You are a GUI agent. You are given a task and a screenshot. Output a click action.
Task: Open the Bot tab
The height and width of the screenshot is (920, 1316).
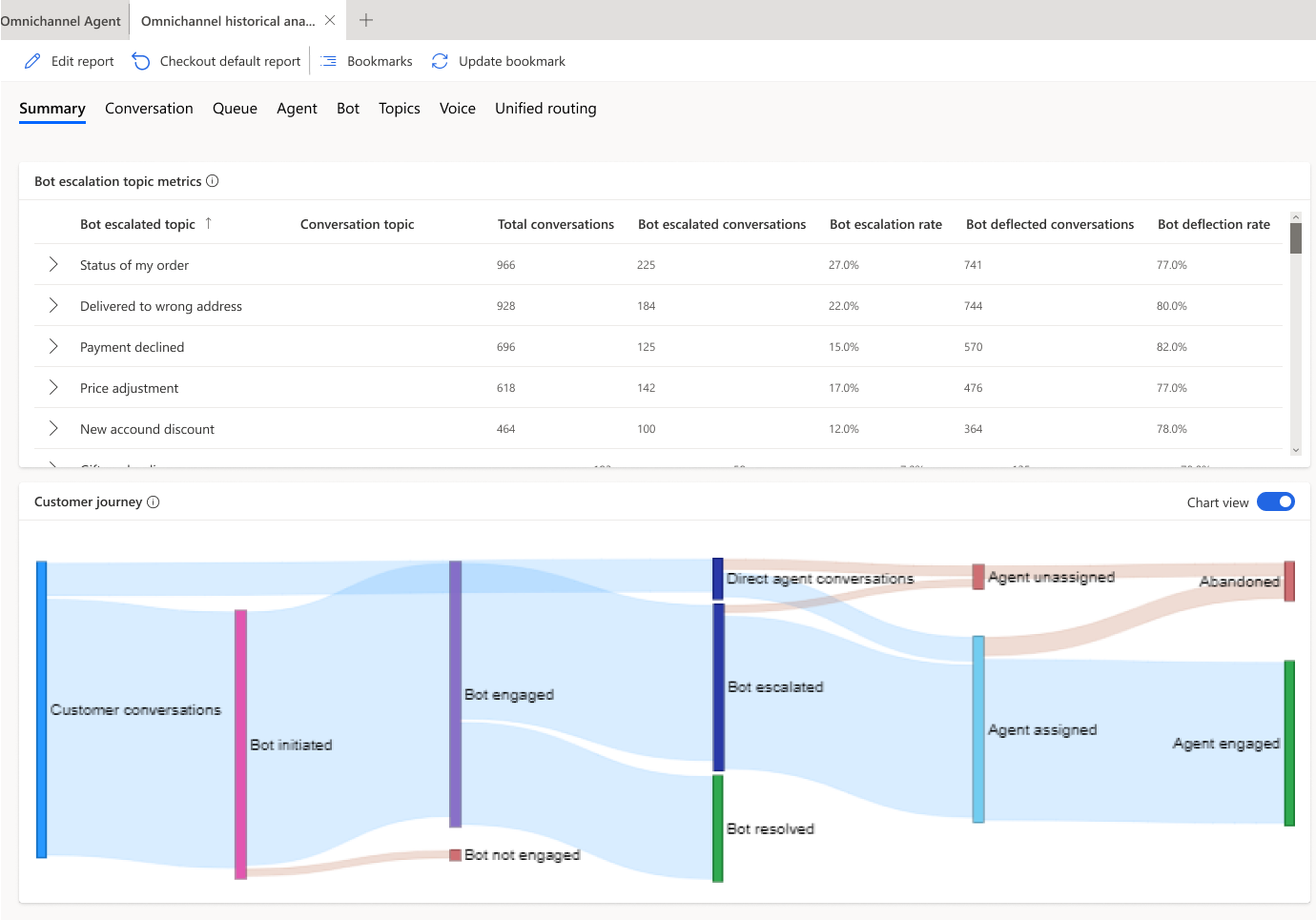pos(348,109)
